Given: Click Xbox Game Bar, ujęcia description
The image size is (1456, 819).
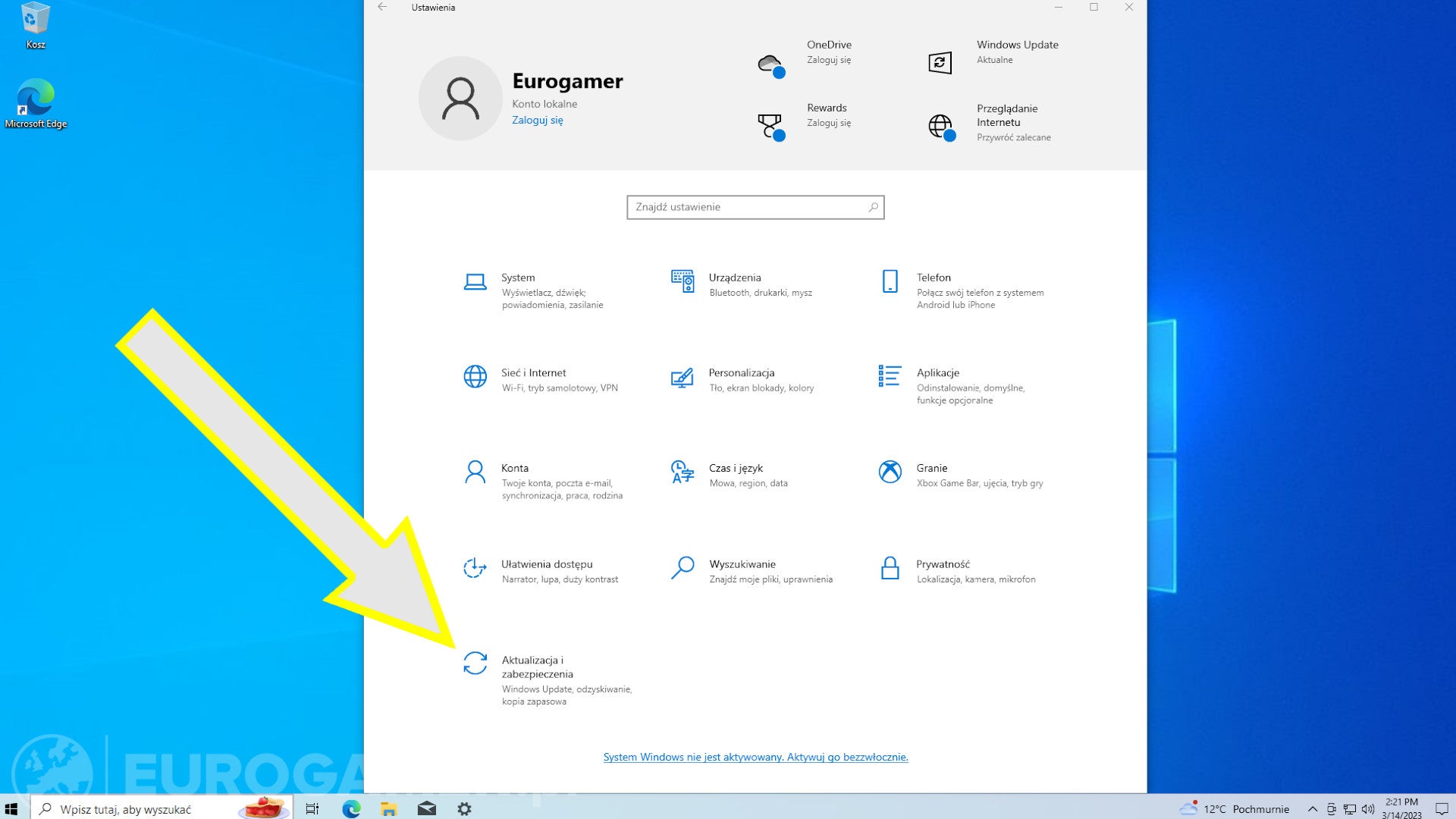Looking at the screenshot, I should [980, 483].
